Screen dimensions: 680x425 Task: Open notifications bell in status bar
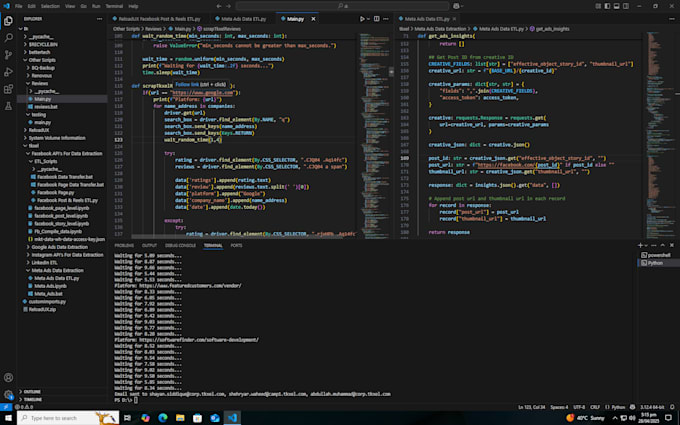coord(672,407)
